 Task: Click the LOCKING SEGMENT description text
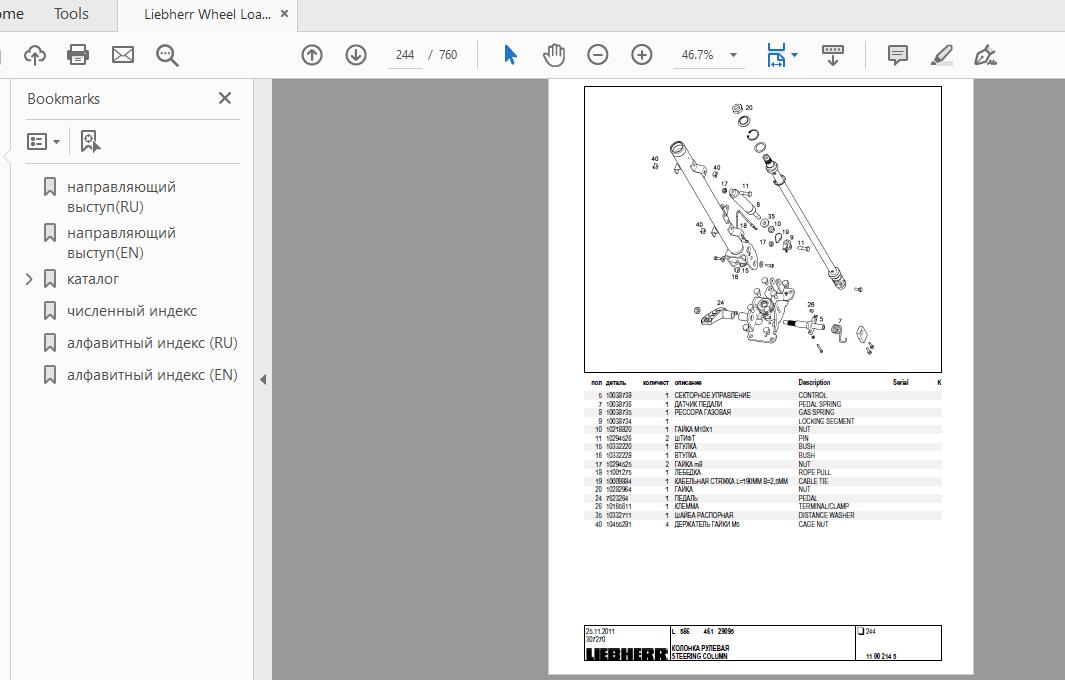coord(826,421)
